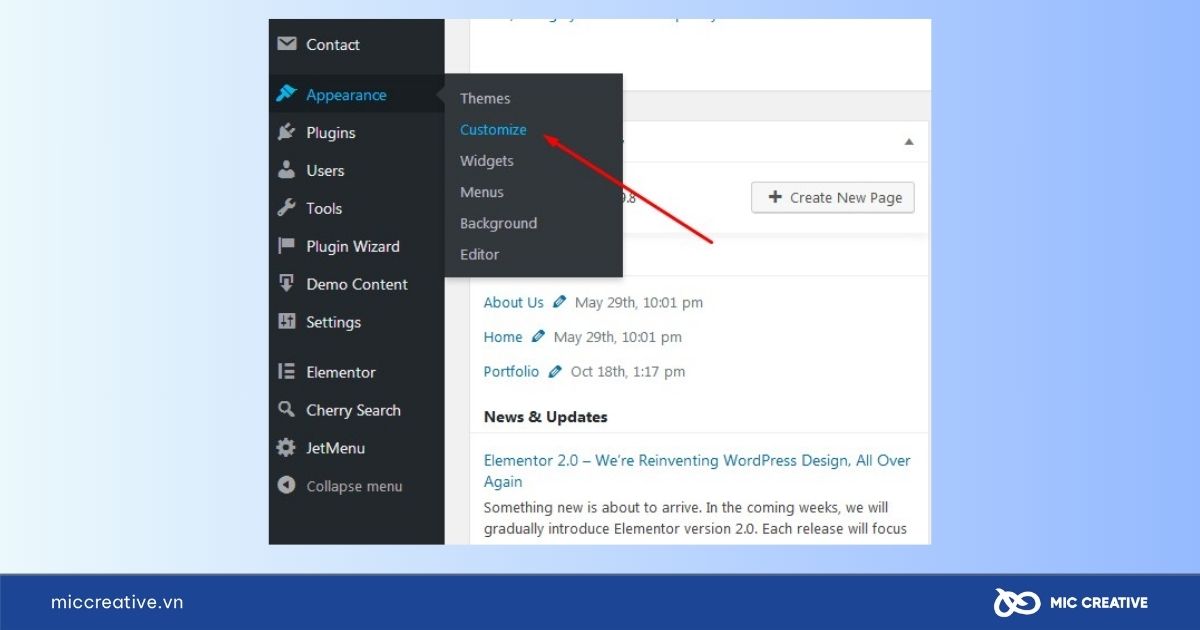Open Plugins via its plug icon

point(287,132)
